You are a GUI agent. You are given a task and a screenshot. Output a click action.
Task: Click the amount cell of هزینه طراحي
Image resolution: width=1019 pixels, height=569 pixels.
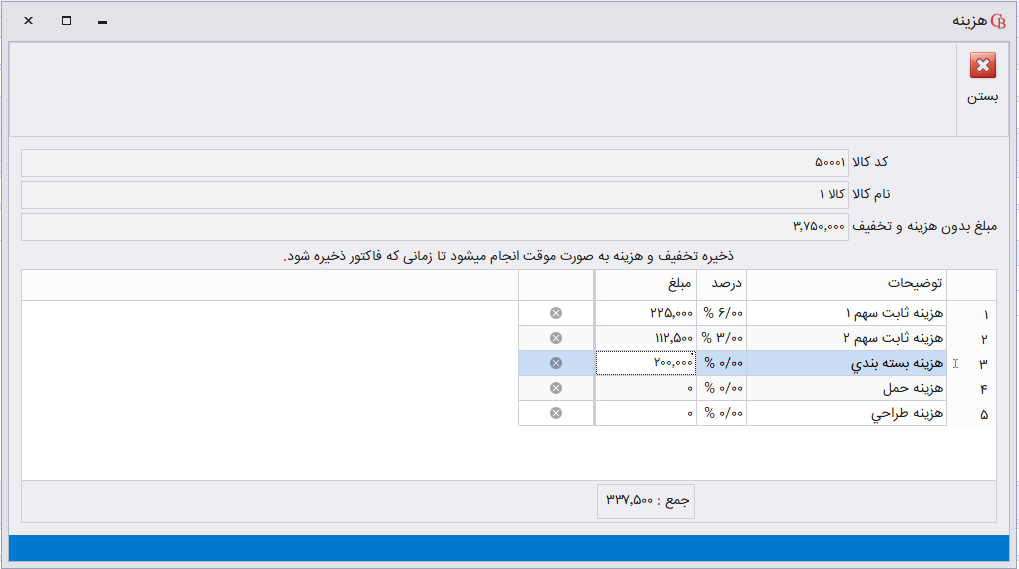click(646, 413)
